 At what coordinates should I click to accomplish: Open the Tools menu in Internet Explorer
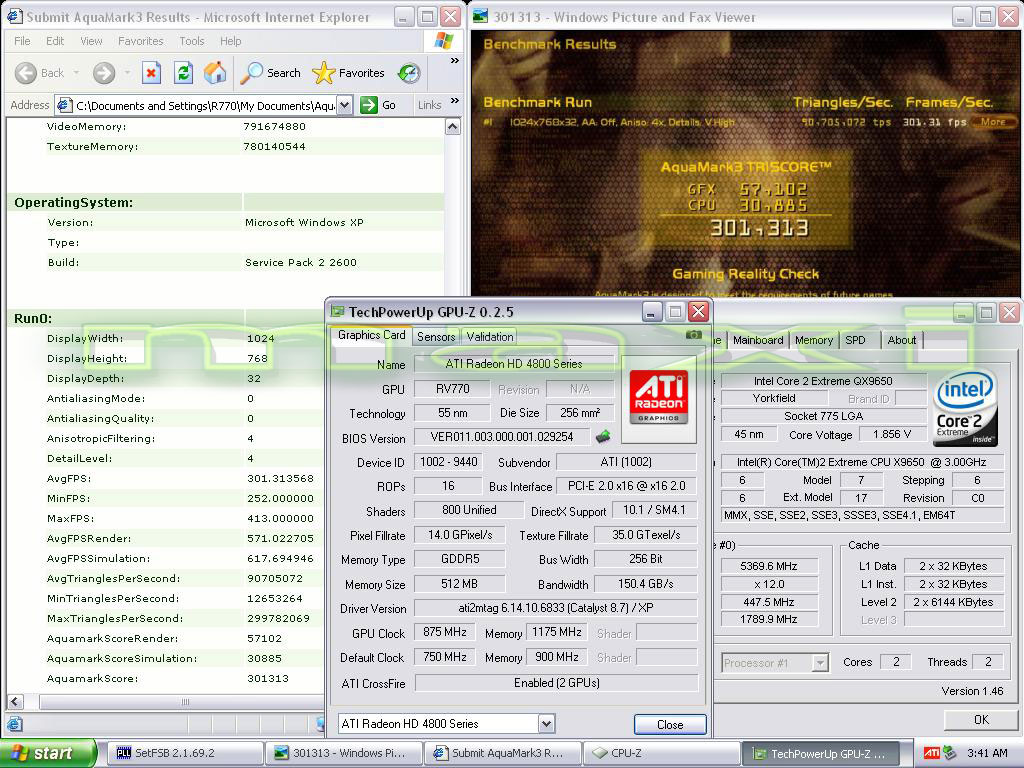191,40
